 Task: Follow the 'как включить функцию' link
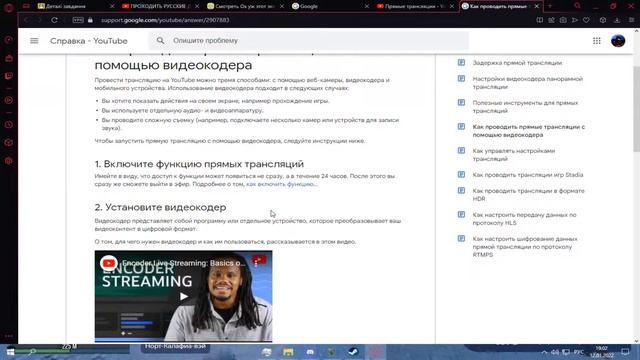[x=282, y=184]
